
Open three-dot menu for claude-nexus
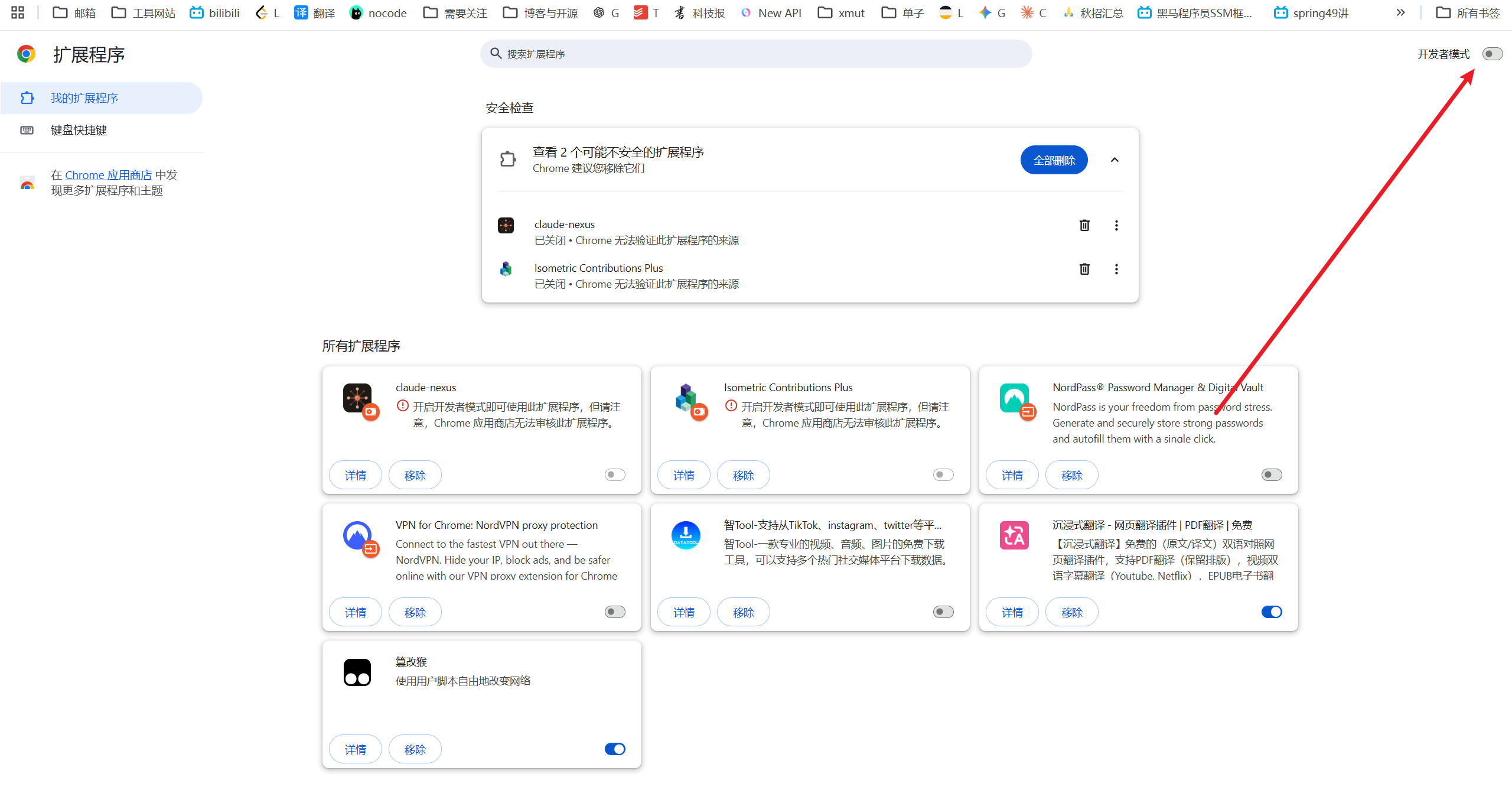1116,225
